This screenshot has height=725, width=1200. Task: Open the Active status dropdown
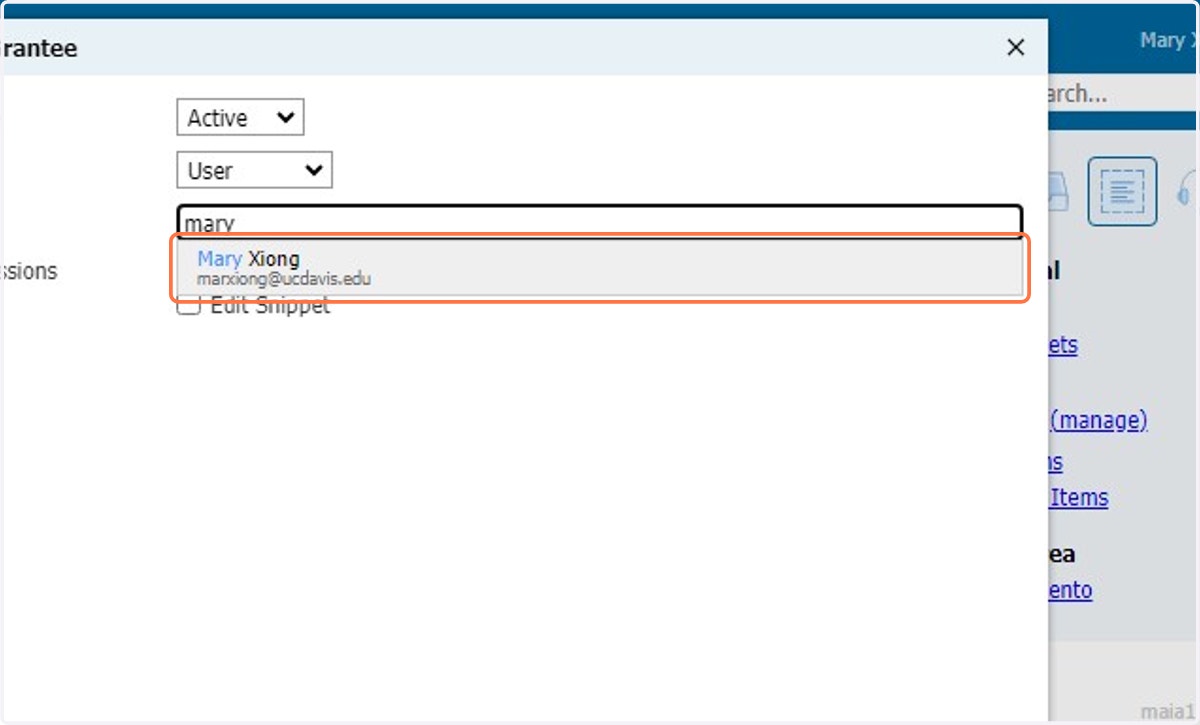[x=240, y=118]
